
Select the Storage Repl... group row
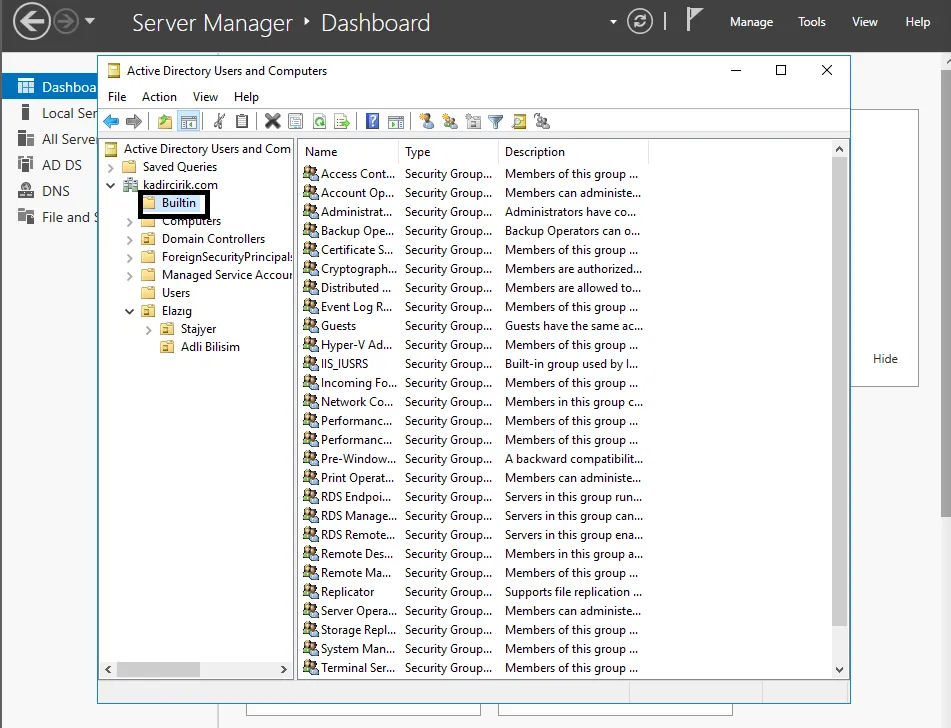point(473,630)
